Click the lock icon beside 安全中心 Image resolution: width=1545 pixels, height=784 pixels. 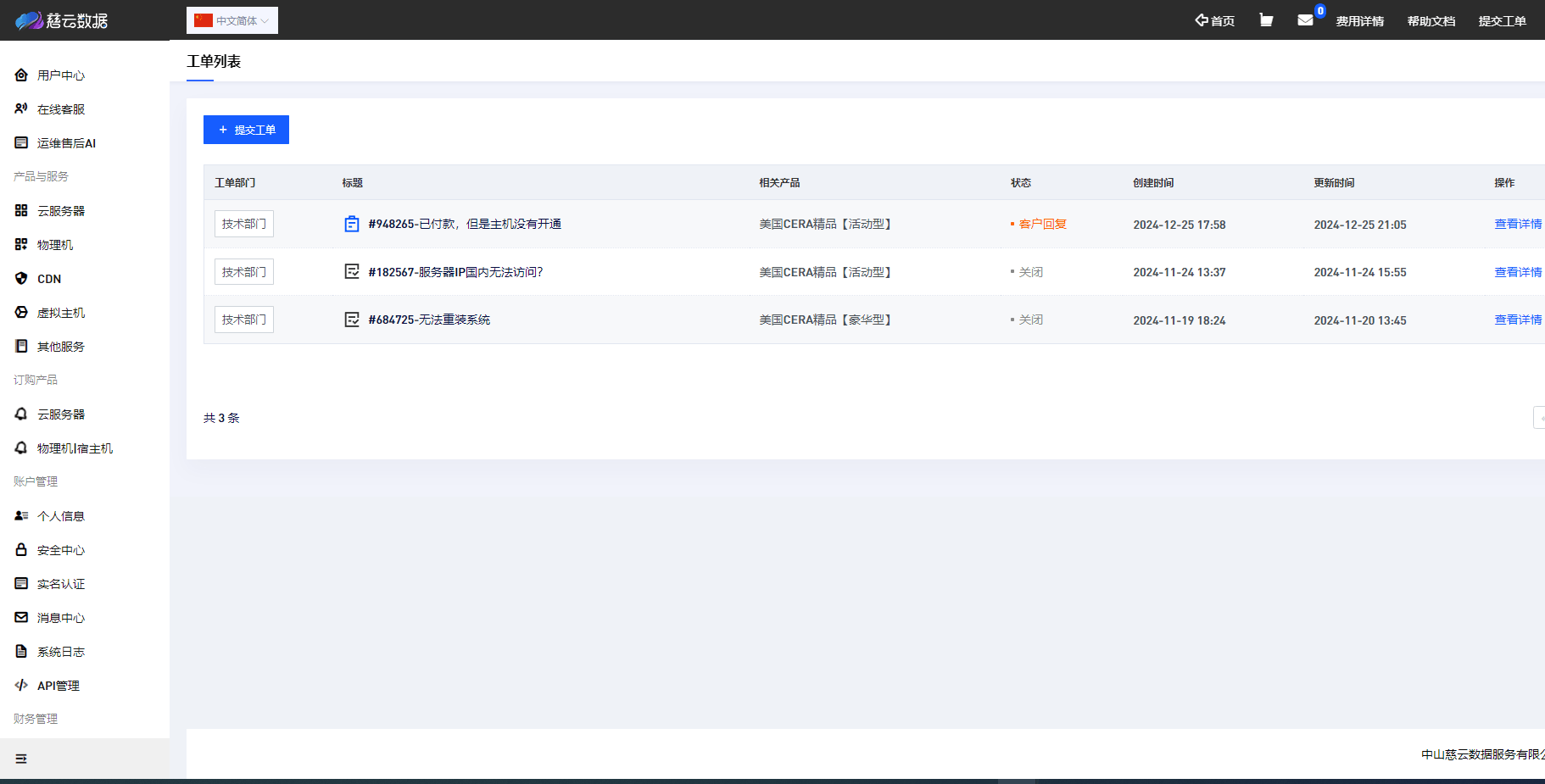tap(21, 549)
